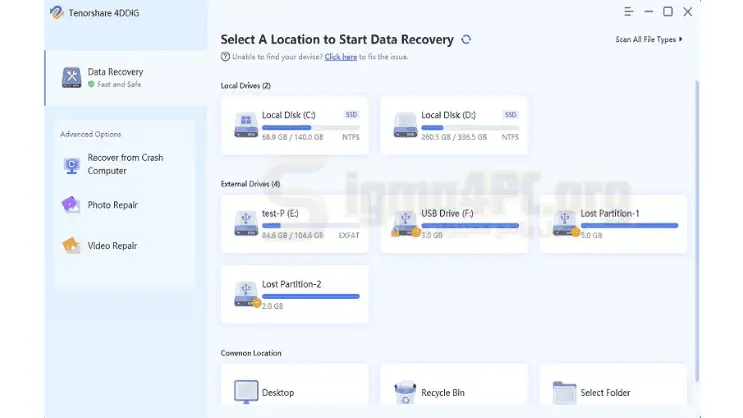Click the Lost Partition-2 drive icon
Screen dimensions: 743x418
[246, 294]
